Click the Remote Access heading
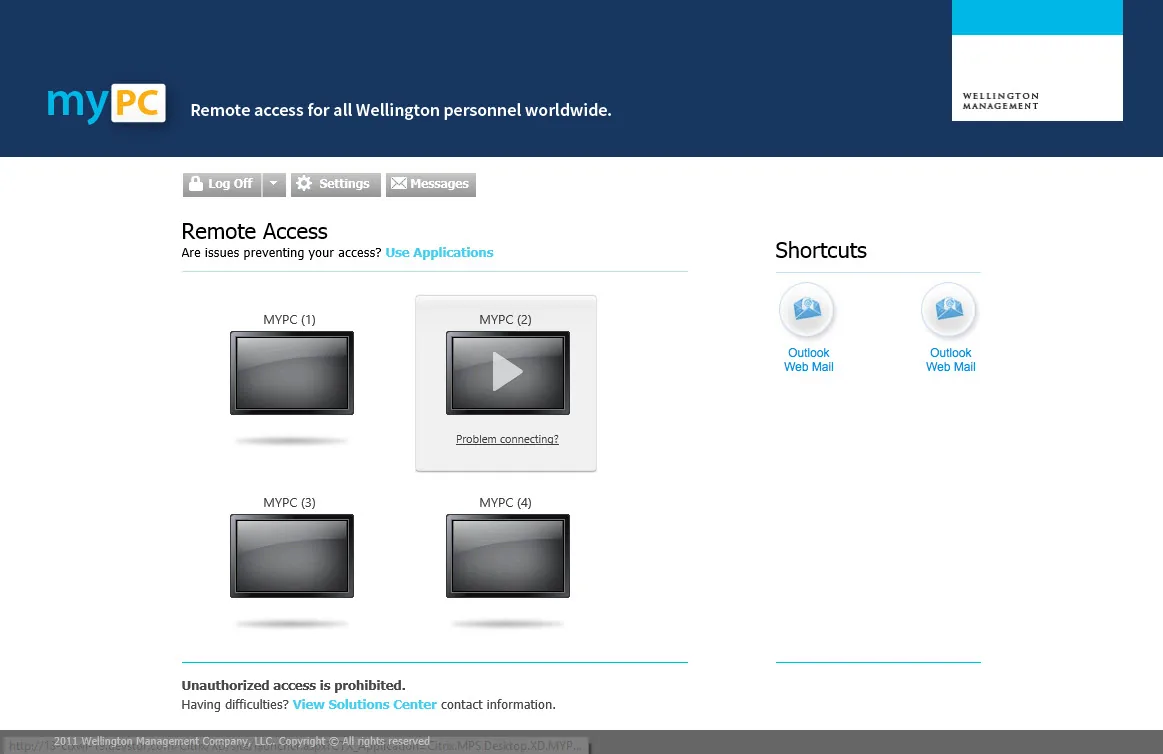1163x754 pixels. [254, 231]
